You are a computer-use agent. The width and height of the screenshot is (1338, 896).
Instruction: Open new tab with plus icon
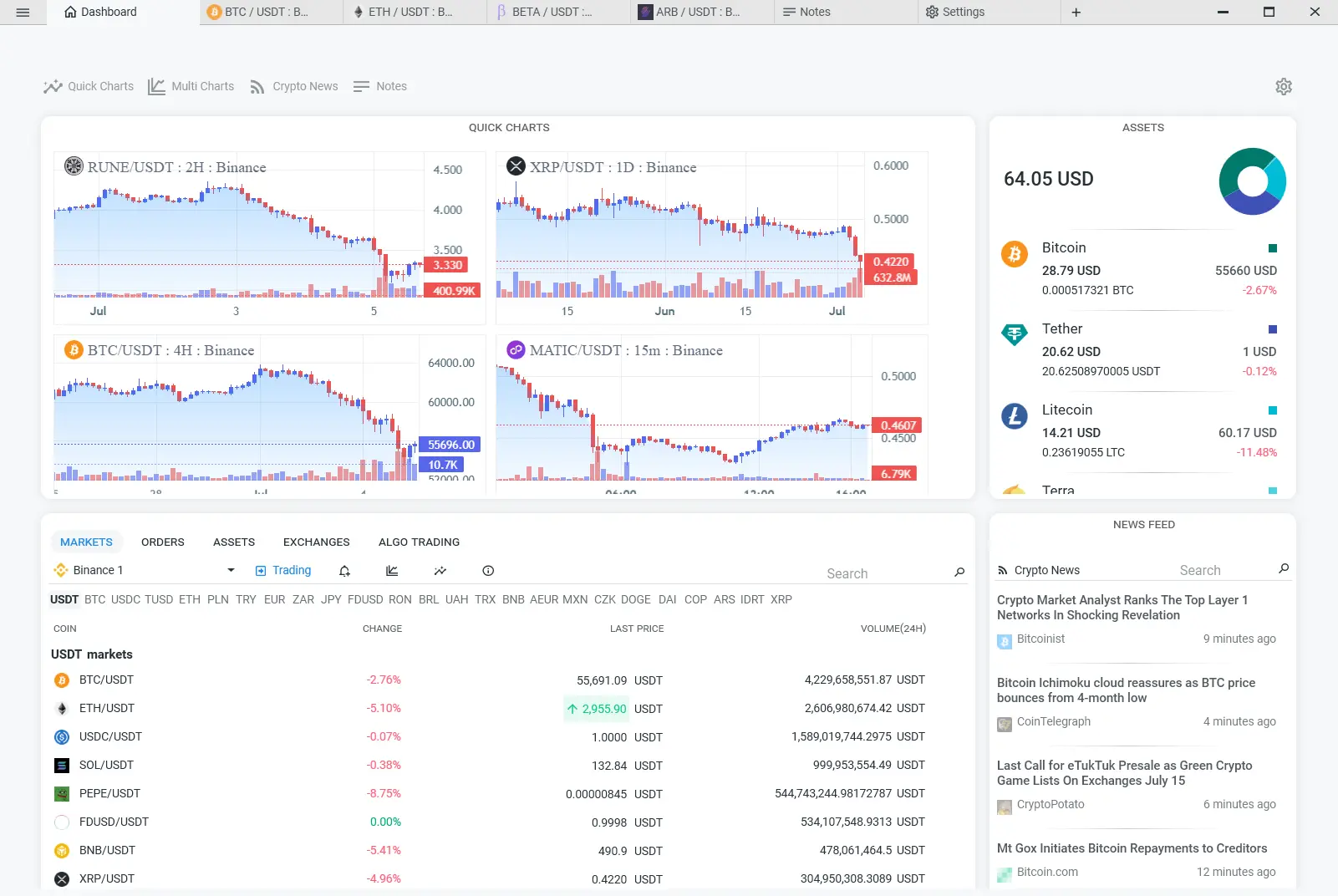coord(1076,13)
